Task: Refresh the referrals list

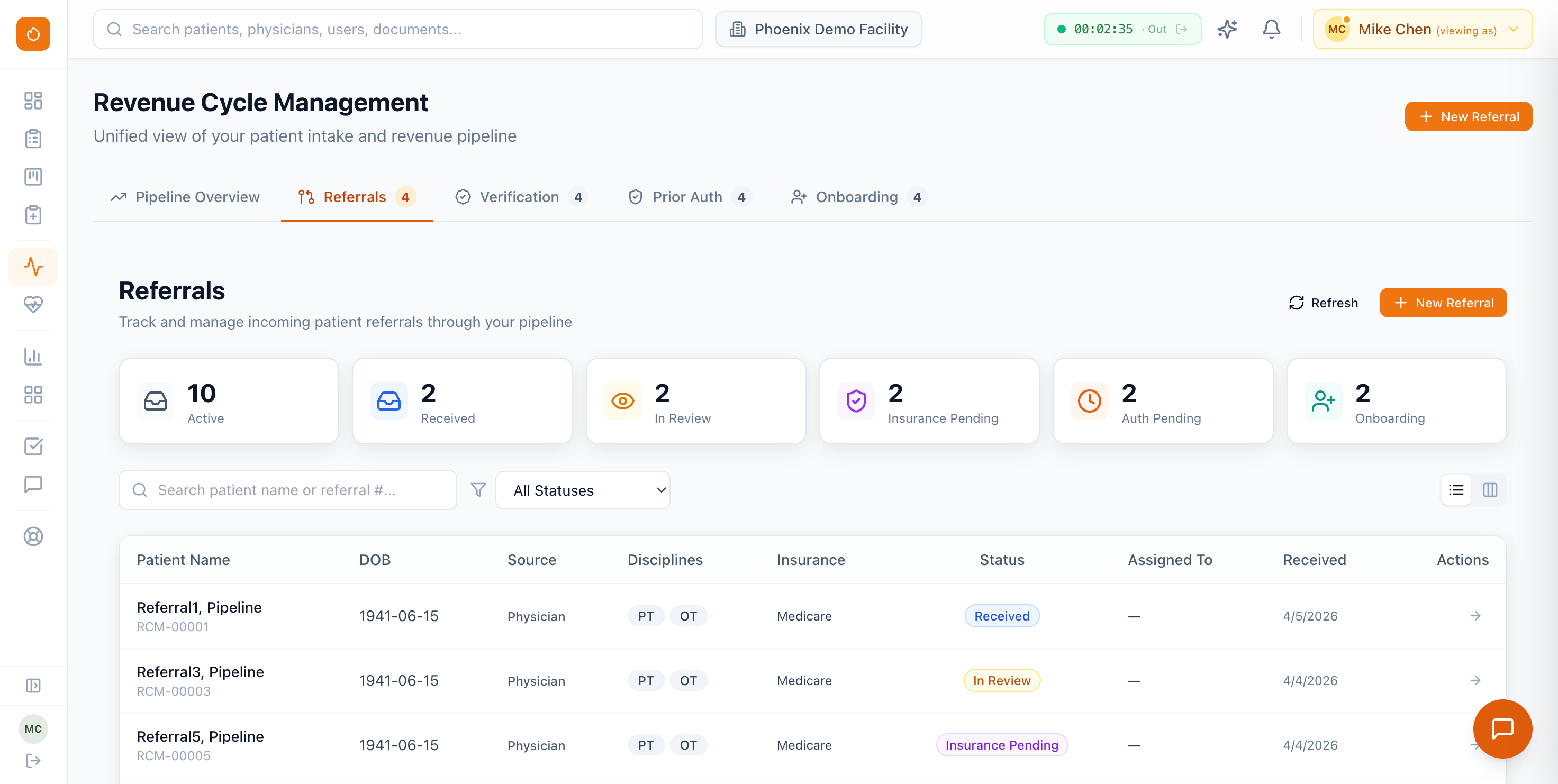Action: (x=1324, y=302)
